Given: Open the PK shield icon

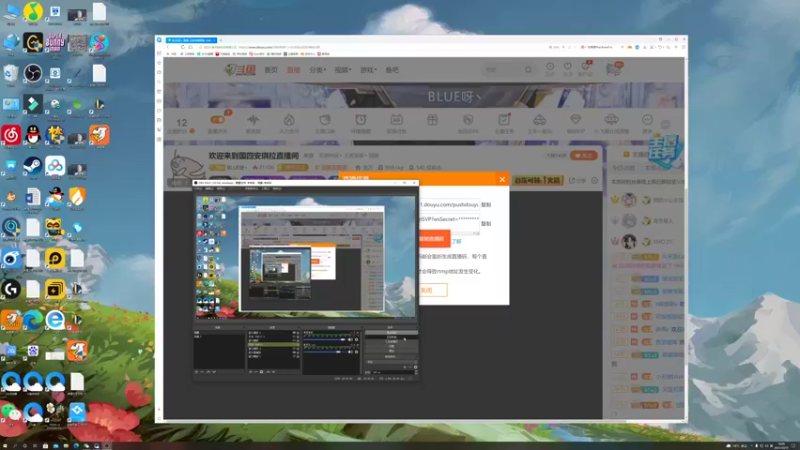Looking at the screenshot, I should coord(468,120).
